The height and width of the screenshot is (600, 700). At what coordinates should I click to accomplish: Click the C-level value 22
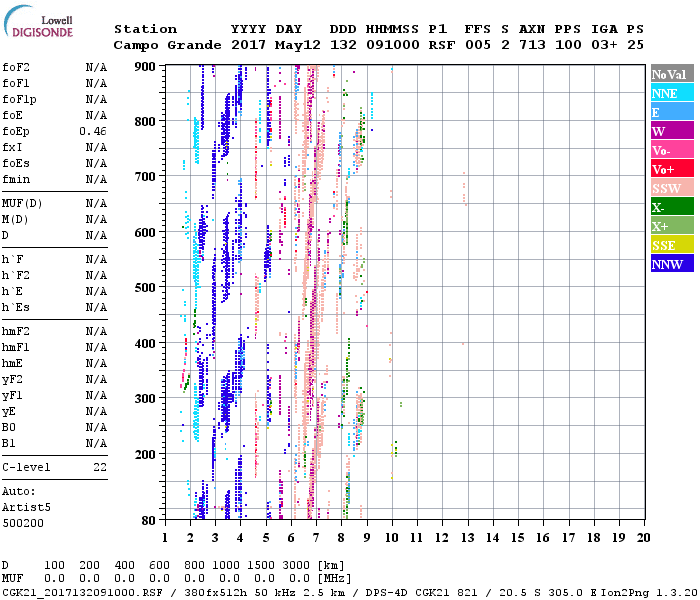(x=100, y=467)
